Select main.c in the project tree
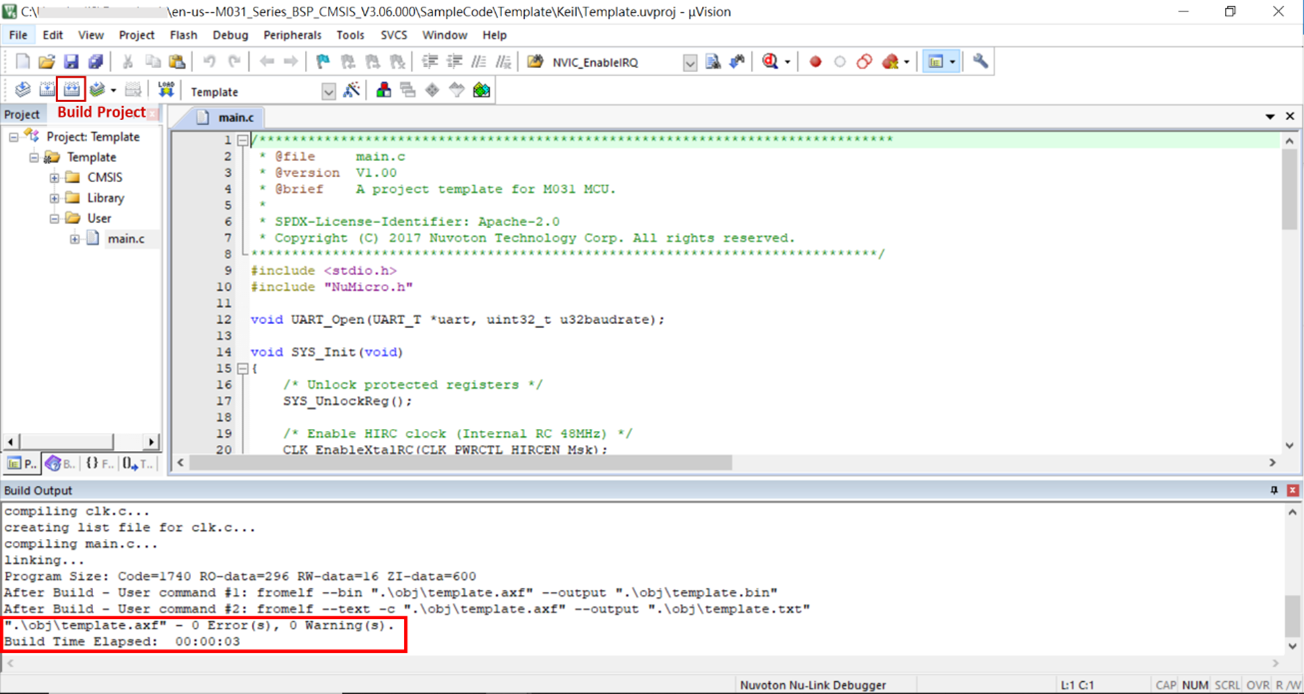Viewport: 1304px width, 694px height. coord(126,239)
